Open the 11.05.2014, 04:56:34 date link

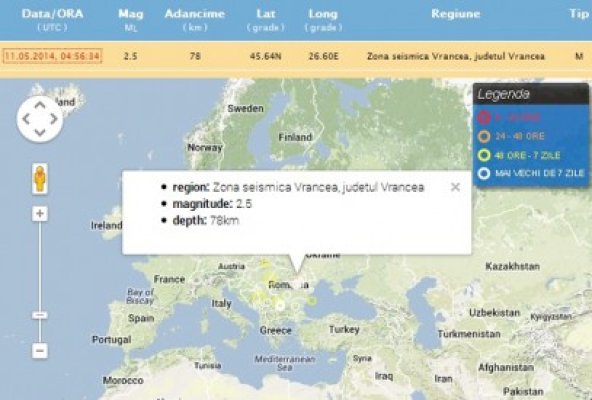52,56
